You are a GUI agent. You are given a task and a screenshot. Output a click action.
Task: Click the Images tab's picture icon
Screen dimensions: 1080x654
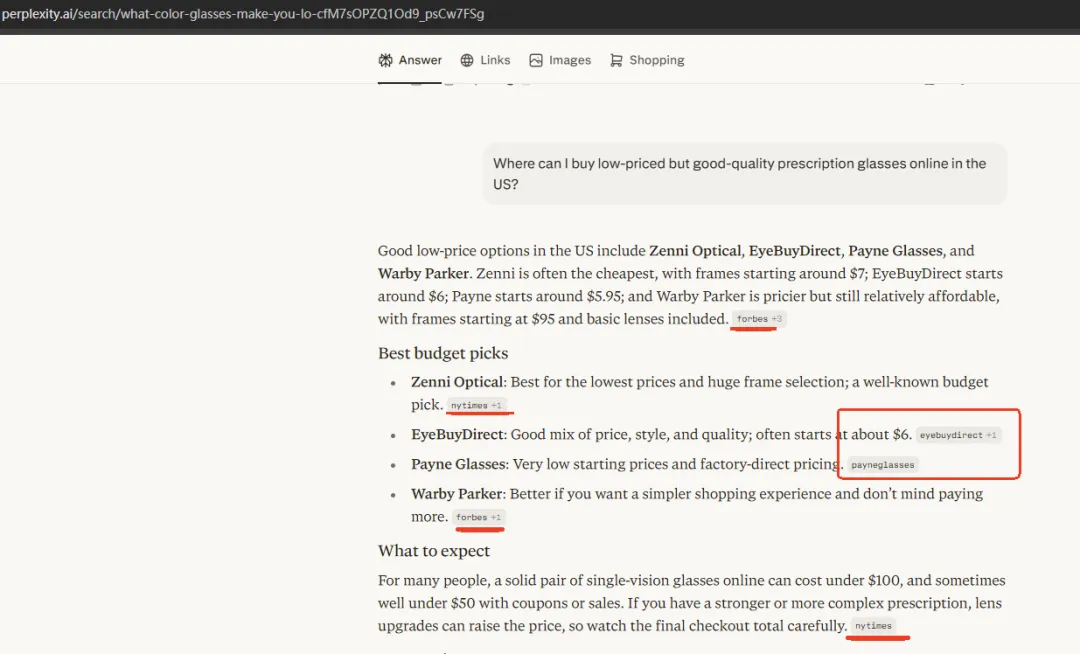536,60
